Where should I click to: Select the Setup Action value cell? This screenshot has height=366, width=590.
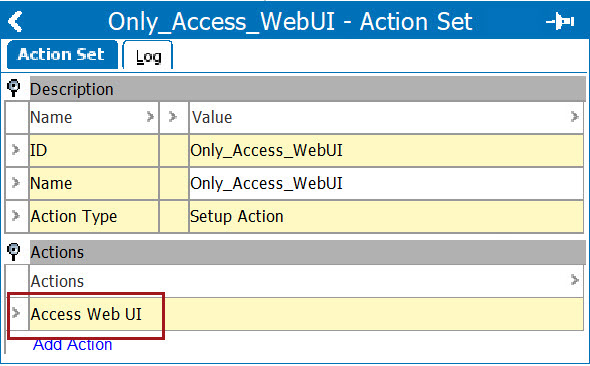pos(386,216)
